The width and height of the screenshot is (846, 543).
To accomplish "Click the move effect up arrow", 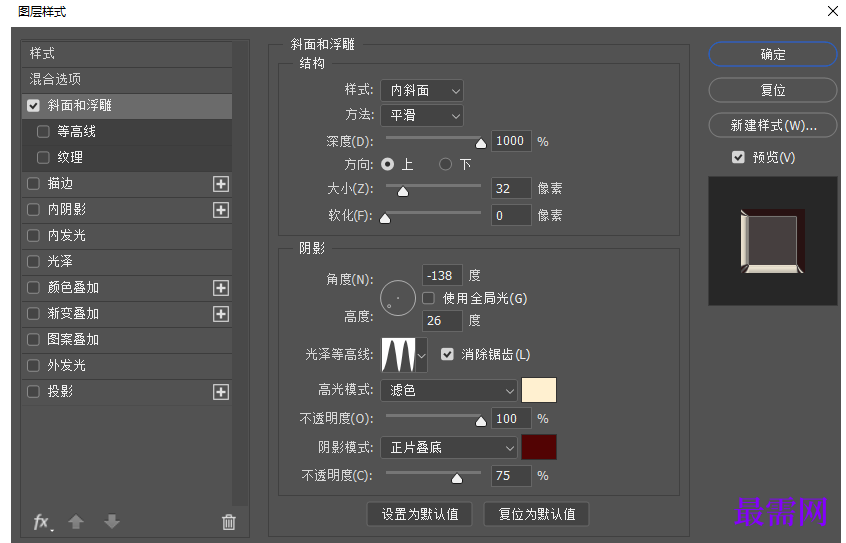I will point(76,522).
